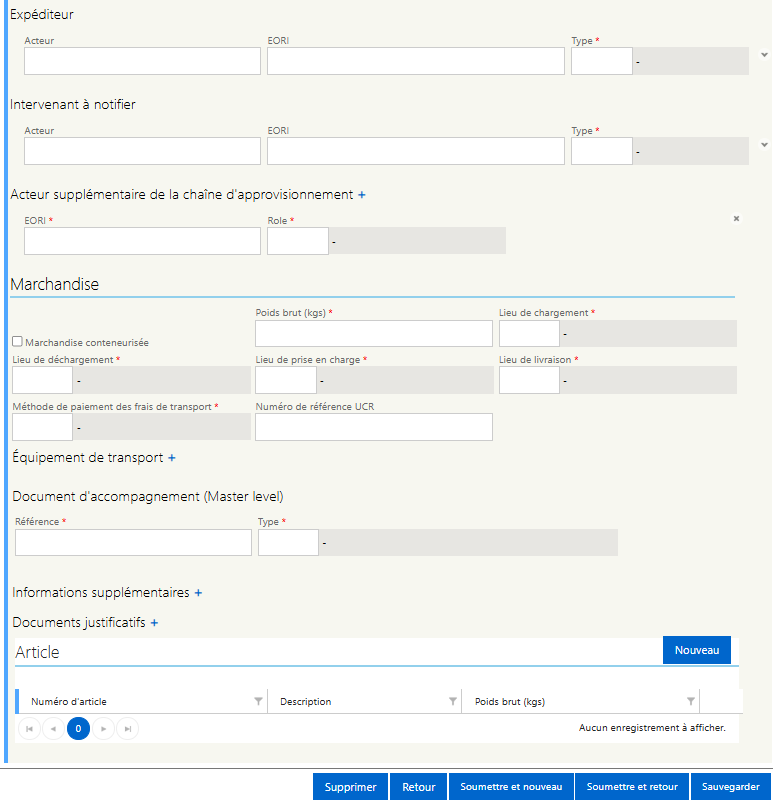Expand the Intervenant à notifier chevron

764,145
